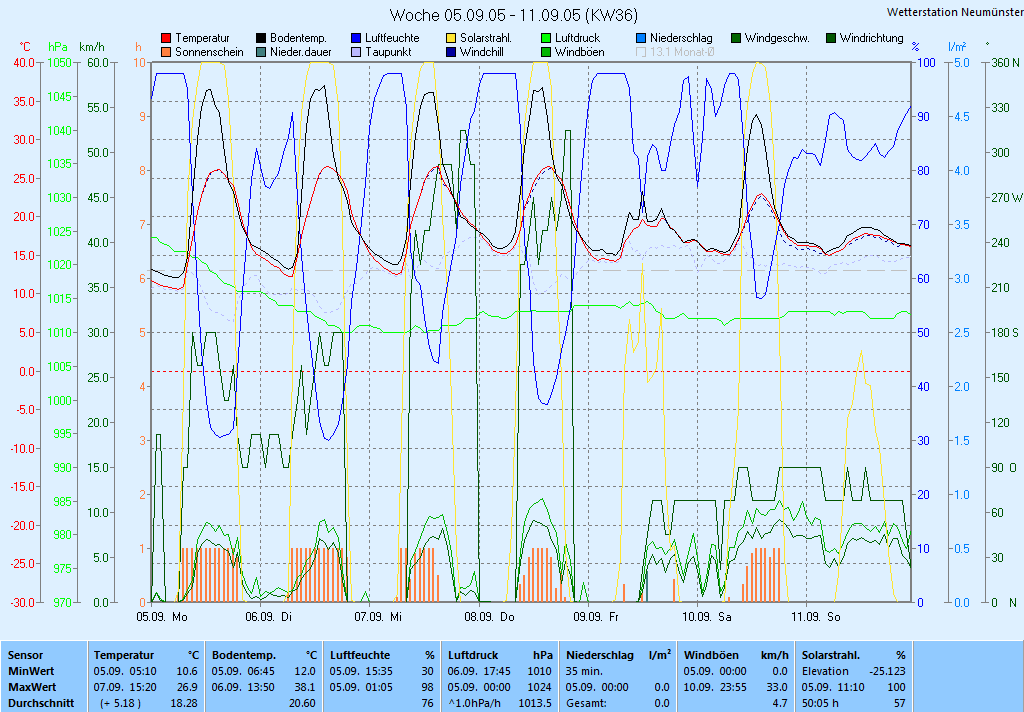Viewport: 1024px width, 712px height.
Task: Click the pressure maximum value 1024
Action: [540, 687]
